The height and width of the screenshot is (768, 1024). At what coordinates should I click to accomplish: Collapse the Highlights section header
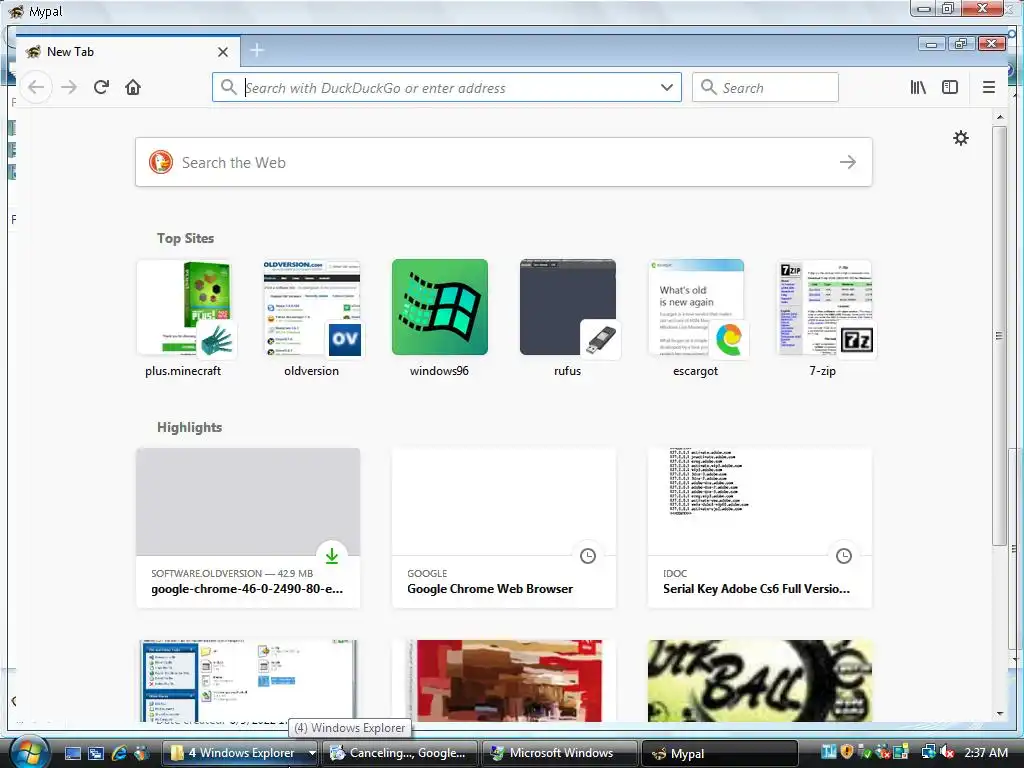point(189,427)
